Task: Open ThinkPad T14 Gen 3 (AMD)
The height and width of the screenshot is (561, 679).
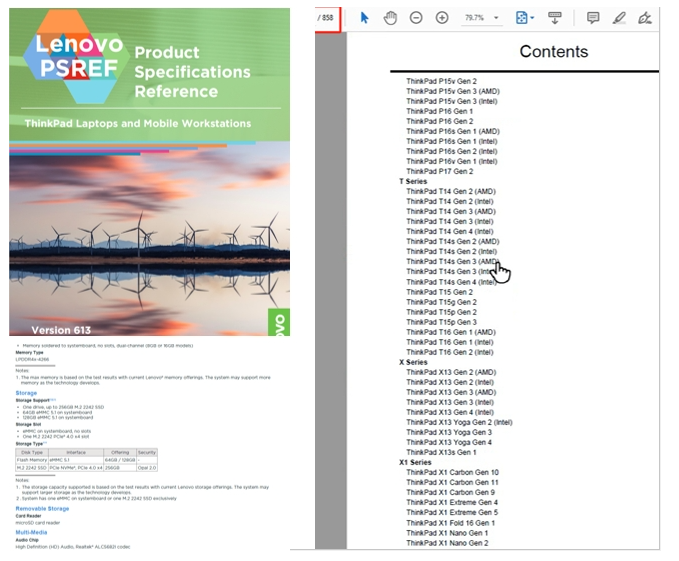Action: [x=451, y=211]
